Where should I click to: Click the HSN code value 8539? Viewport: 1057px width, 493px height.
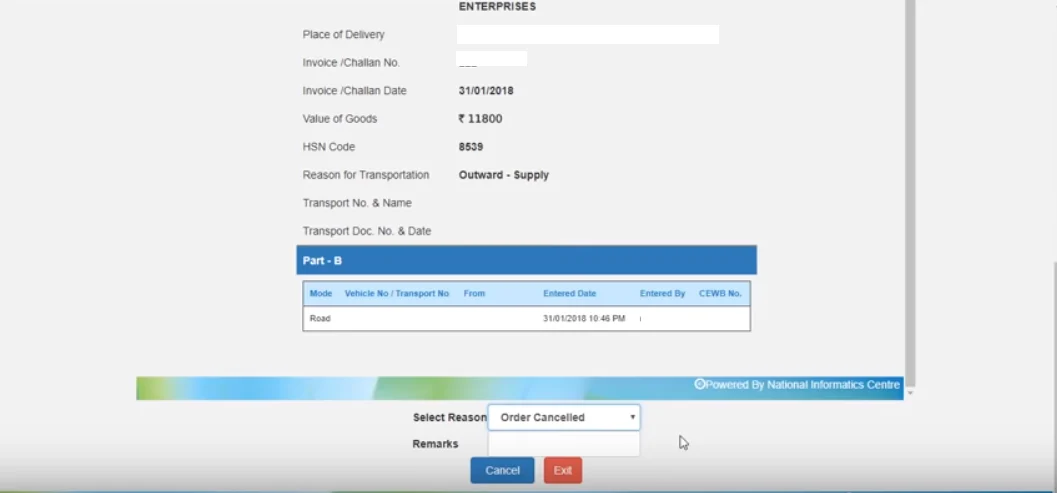pyautogui.click(x=471, y=147)
